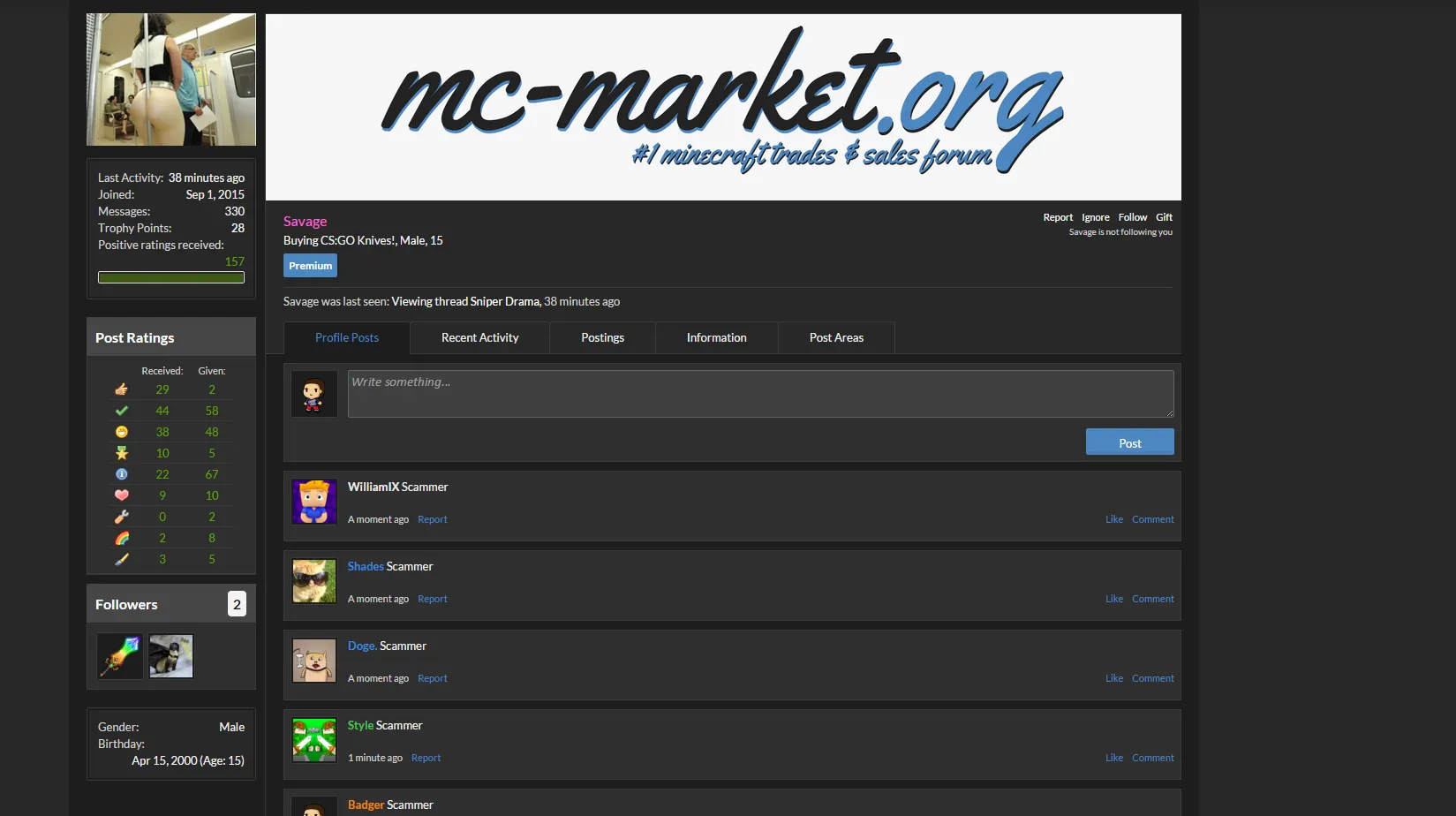Image resolution: width=1456 pixels, height=816 pixels.
Task: Click the green positive ratings bar
Action: click(x=171, y=278)
